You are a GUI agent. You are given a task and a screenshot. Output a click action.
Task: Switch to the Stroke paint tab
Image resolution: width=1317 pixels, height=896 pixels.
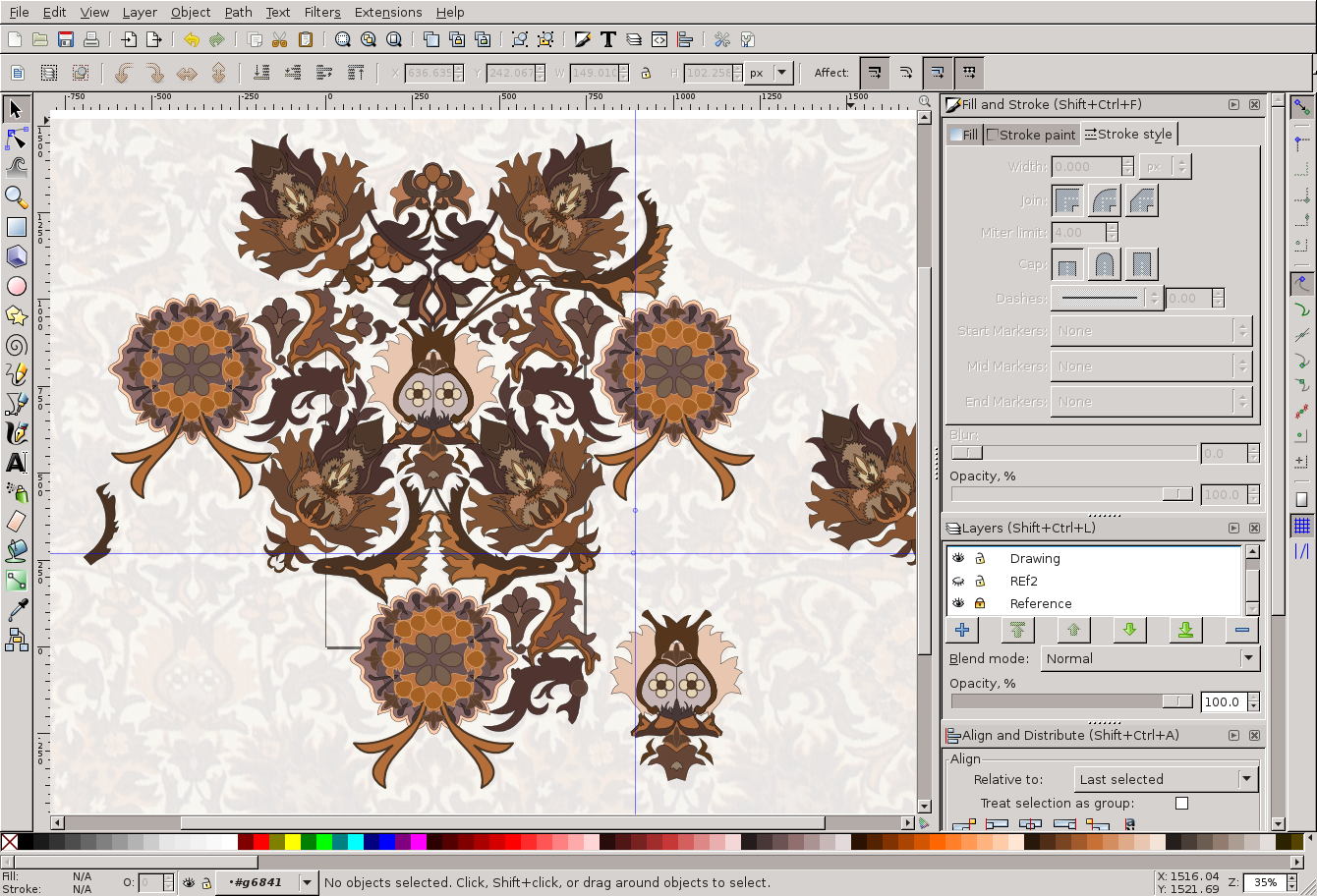pos(1031,135)
